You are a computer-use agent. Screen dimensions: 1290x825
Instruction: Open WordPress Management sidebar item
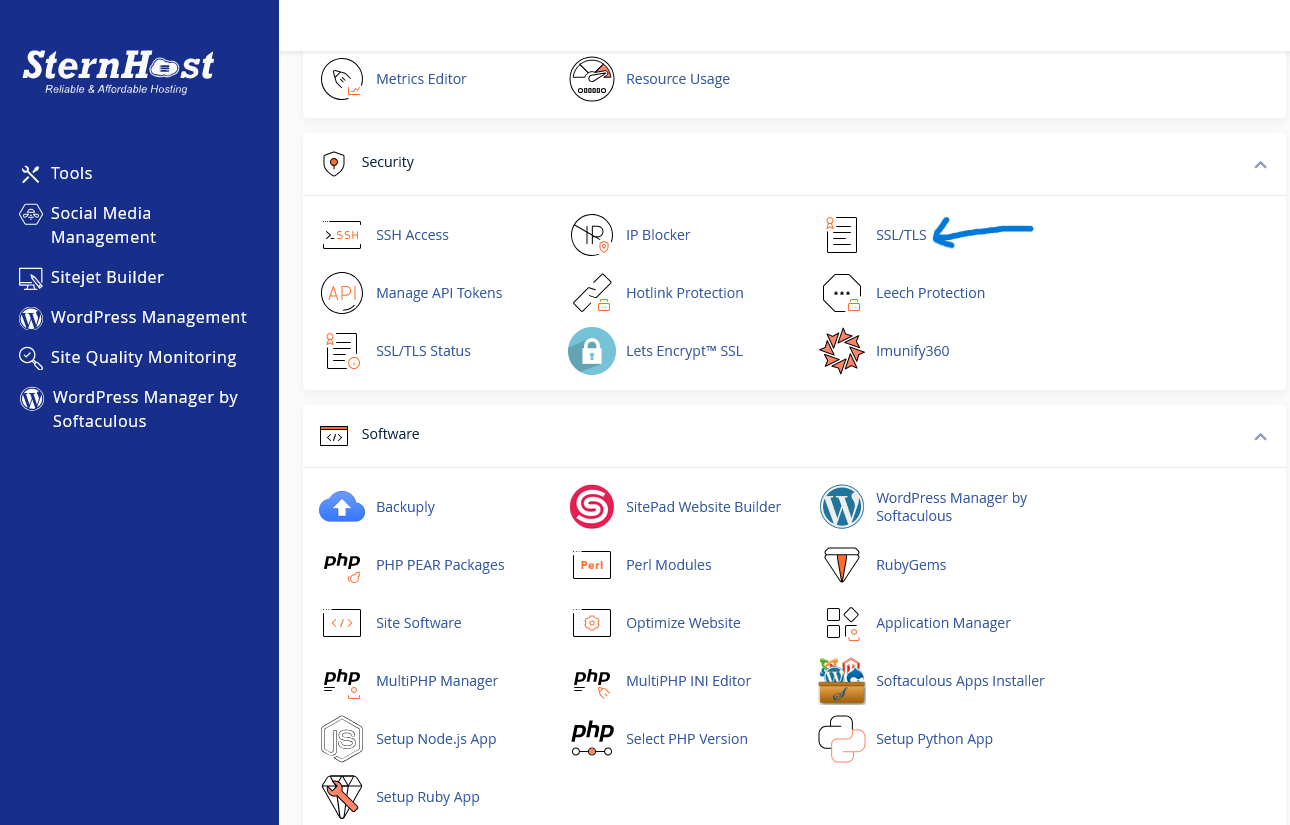148,317
